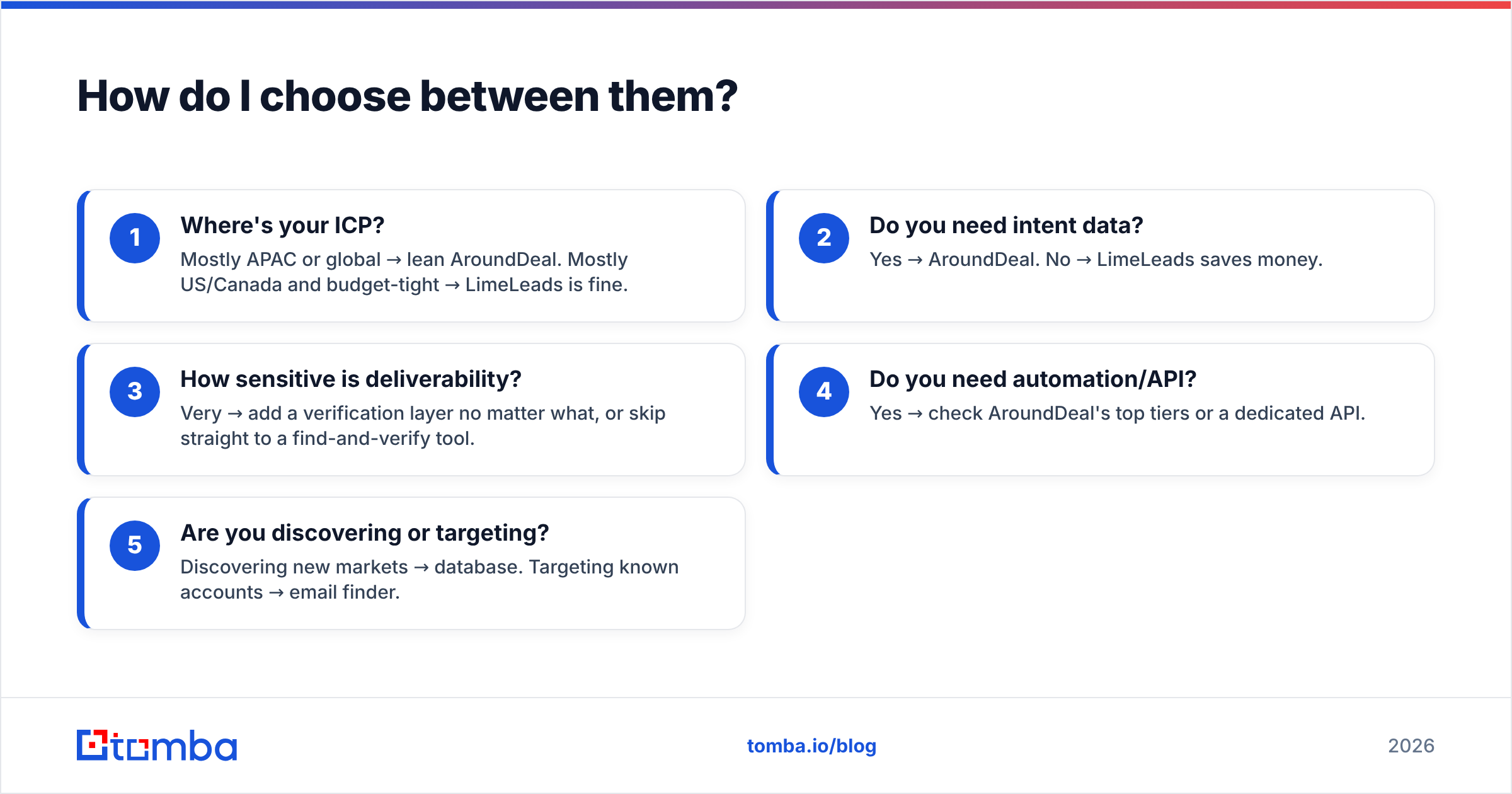Click the number 3 circle badge
The width and height of the screenshot is (1512, 794).
(x=135, y=392)
